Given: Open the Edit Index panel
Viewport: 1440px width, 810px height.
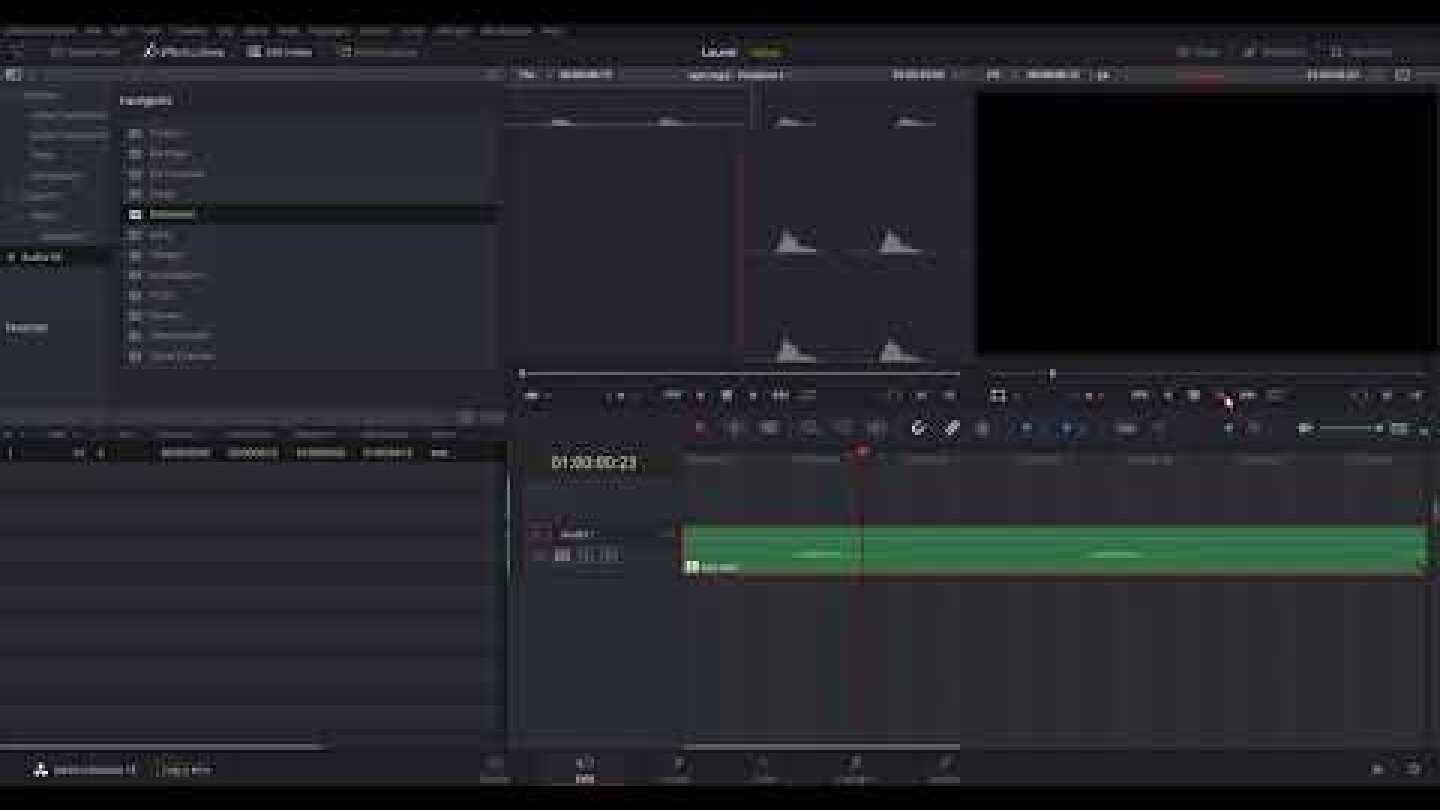Looking at the screenshot, I should tap(281, 52).
